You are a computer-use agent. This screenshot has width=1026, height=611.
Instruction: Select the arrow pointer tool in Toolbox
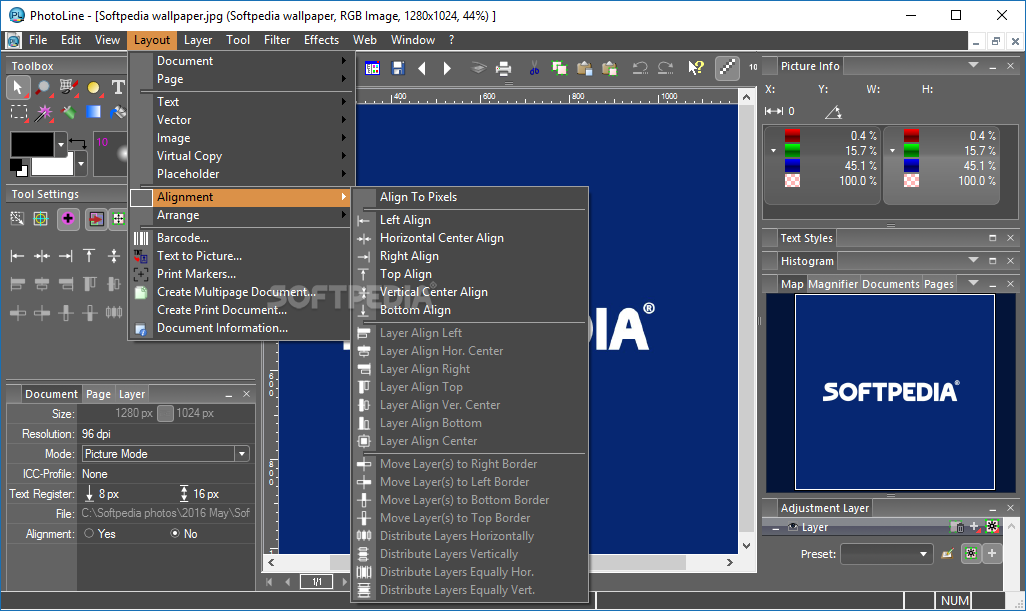tap(18, 88)
